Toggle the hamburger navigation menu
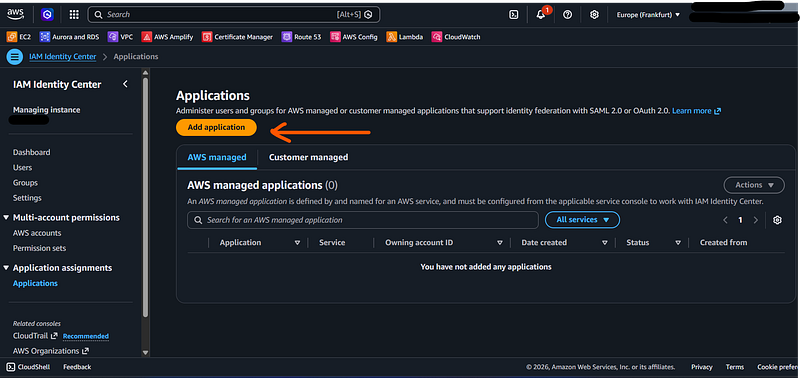The height and width of the screenshot is (378, 800). coord(14,57)
